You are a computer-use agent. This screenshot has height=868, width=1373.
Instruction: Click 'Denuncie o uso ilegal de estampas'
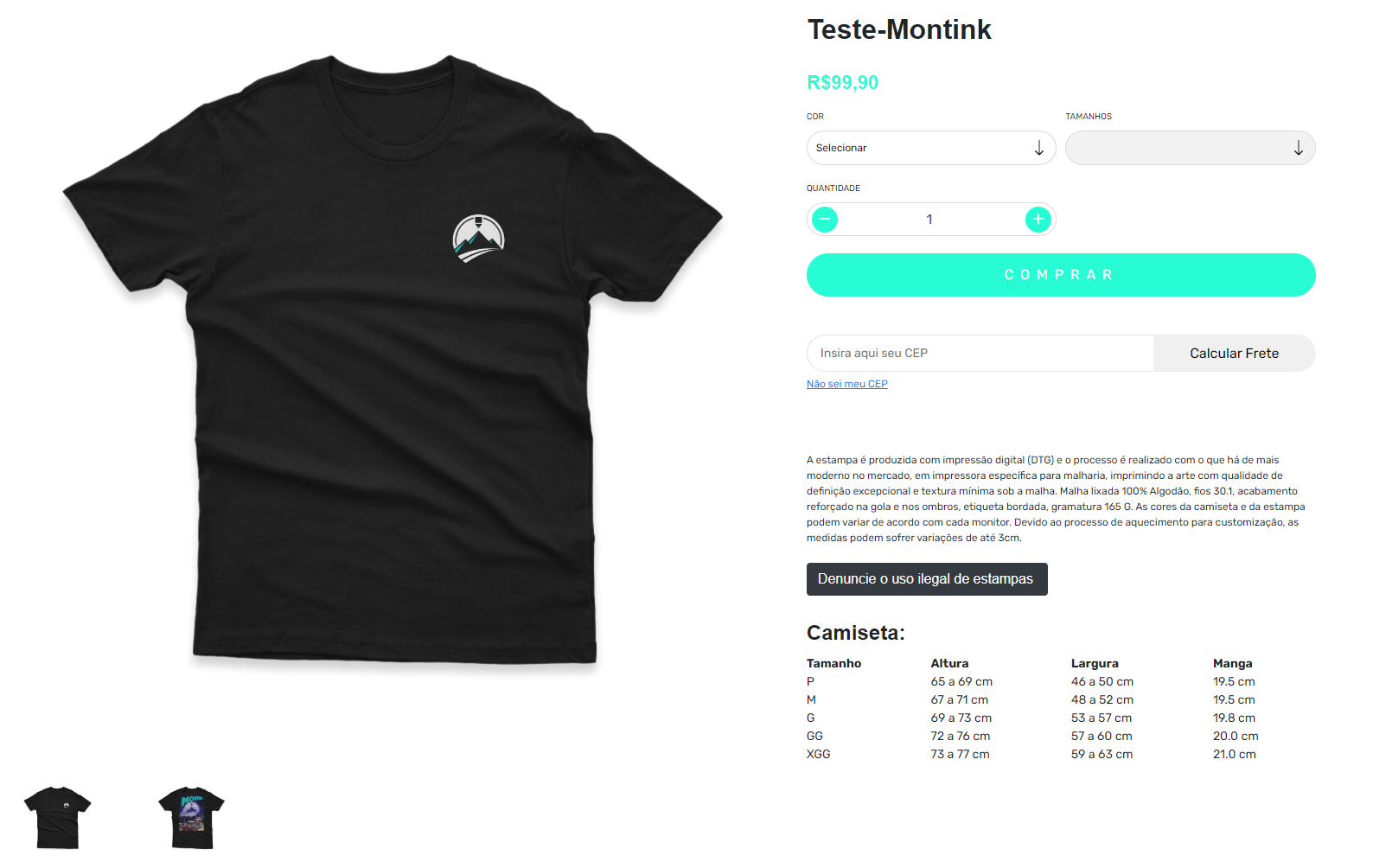point(927,579)
